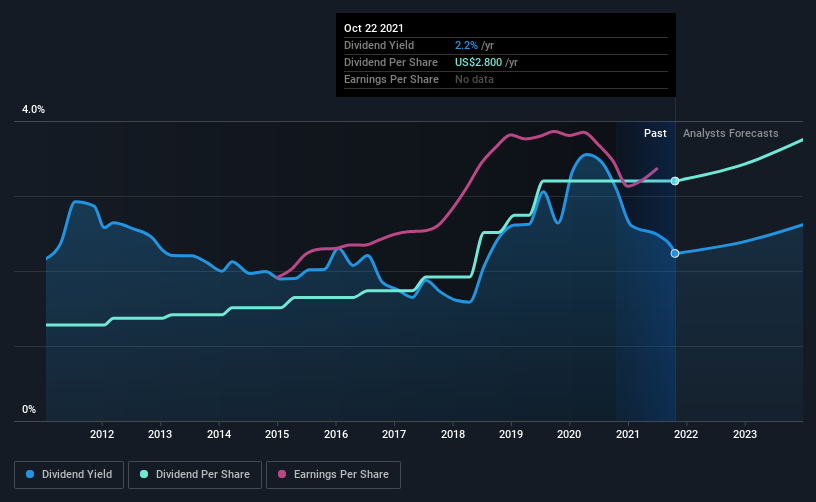This screenshot has height=502, width=816.
Task: Click the 2020 x-axis label
Action: point(569,434)
